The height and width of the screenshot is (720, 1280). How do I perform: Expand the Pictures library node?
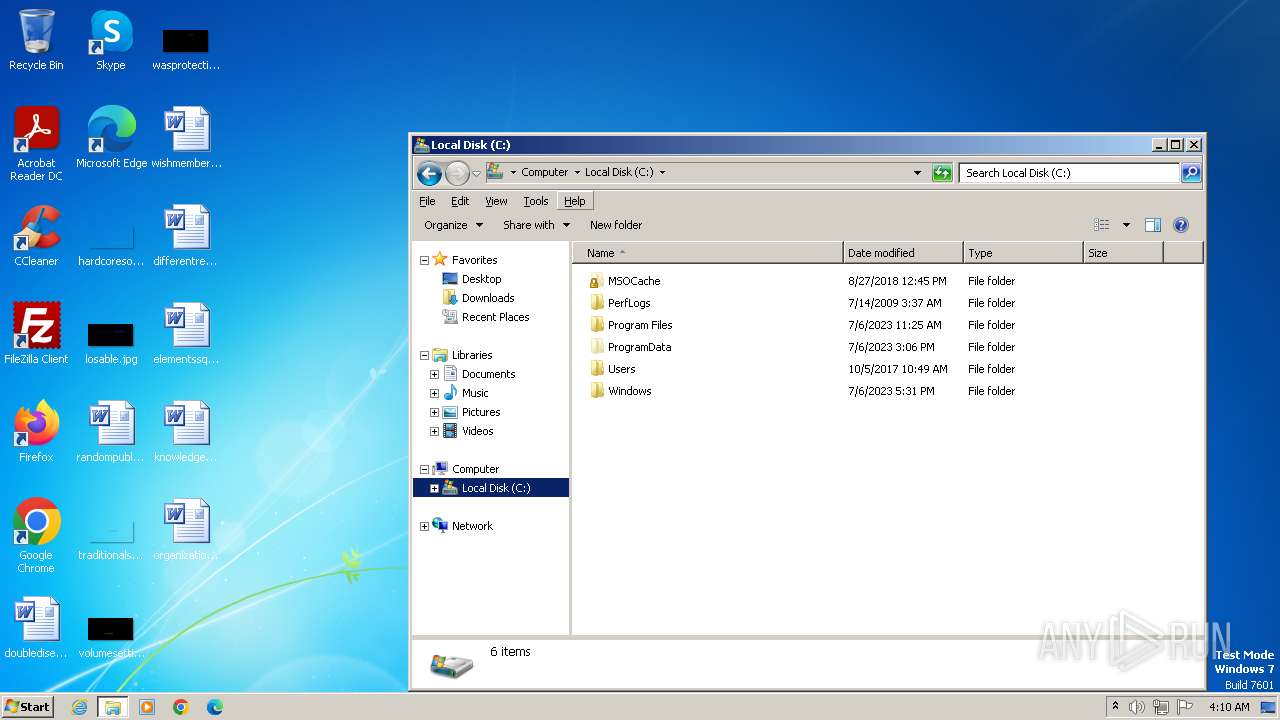coord(434,412)
